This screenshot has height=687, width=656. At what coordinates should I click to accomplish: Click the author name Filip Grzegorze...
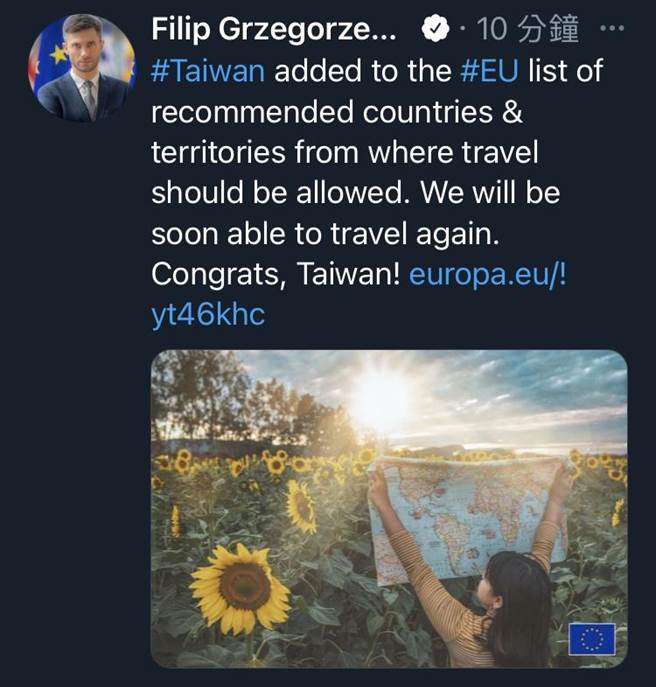(273, 31)
